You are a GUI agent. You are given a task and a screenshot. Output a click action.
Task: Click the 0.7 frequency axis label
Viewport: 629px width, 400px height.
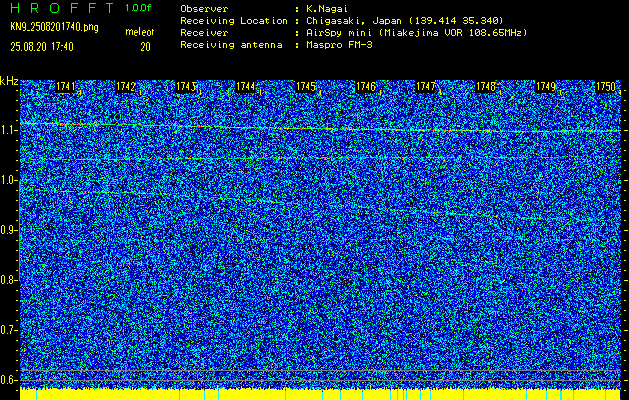pos(9,330)
